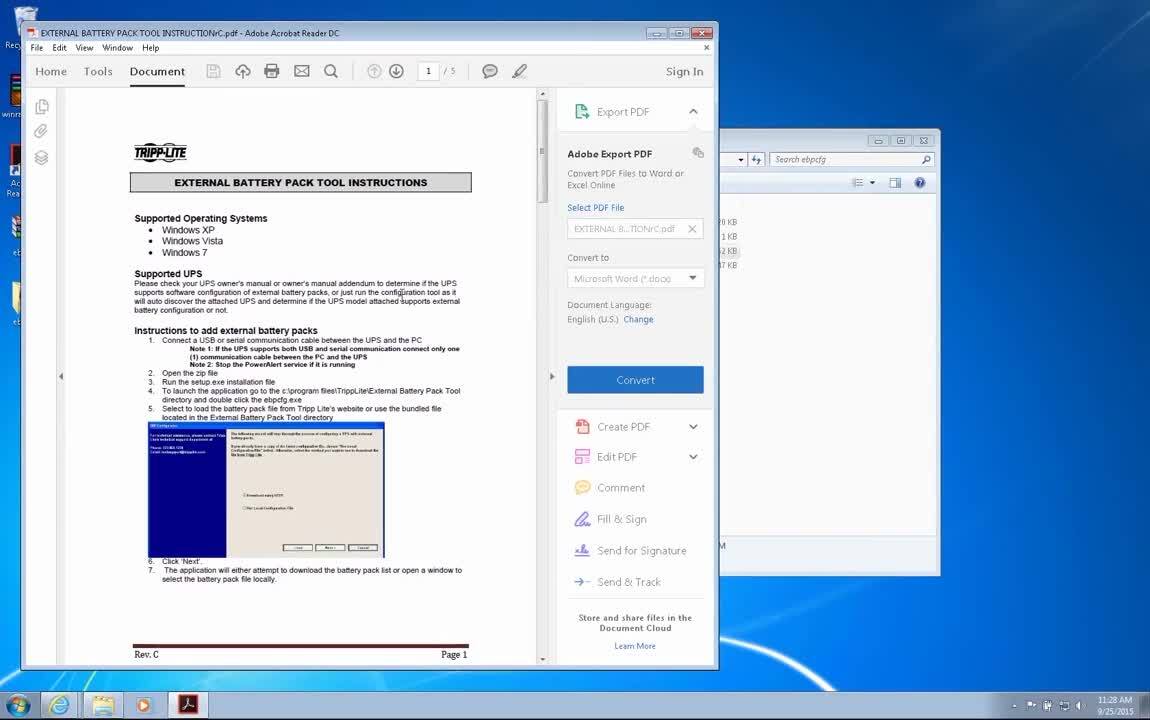This screenshot has width=1150, height=720.
Task: Switch to the Tools tab
Action: (98, 71)
